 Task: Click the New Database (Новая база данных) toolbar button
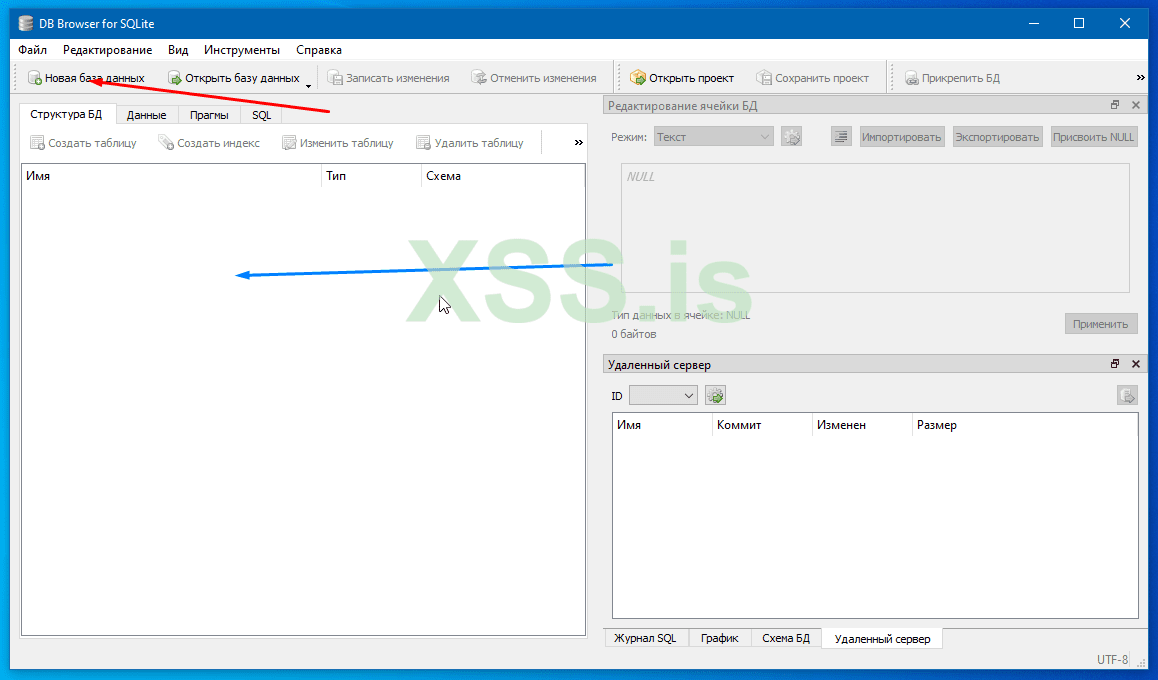[x=86, y=78]
